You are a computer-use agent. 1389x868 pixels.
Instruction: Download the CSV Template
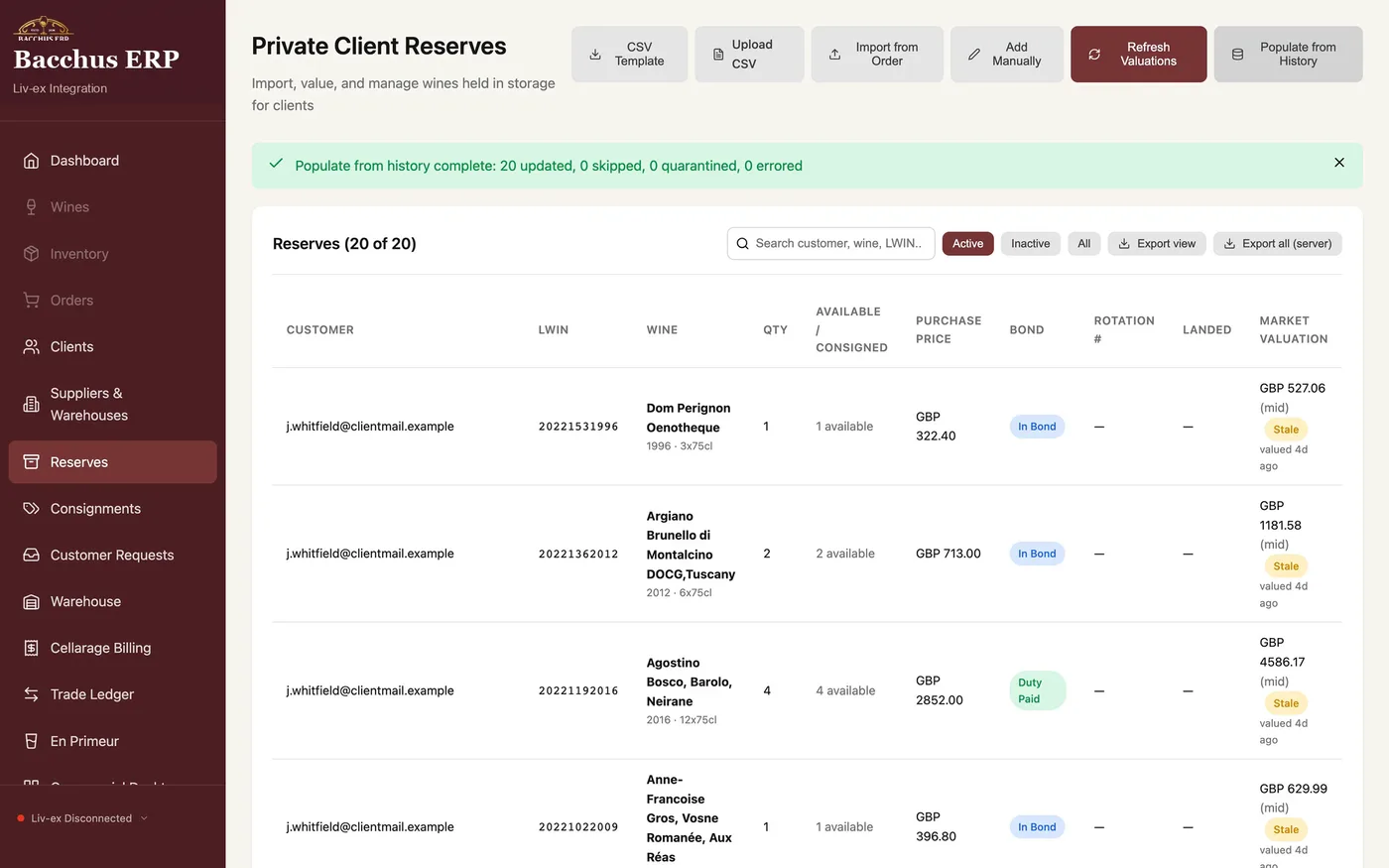point(629,55)
